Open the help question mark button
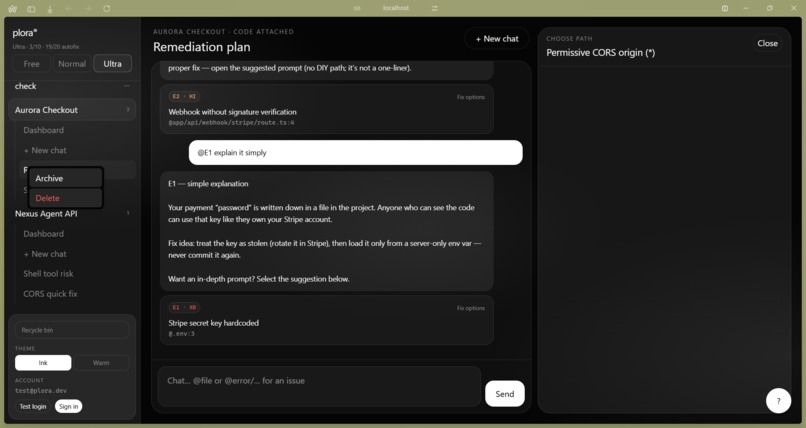 point(778,401)
